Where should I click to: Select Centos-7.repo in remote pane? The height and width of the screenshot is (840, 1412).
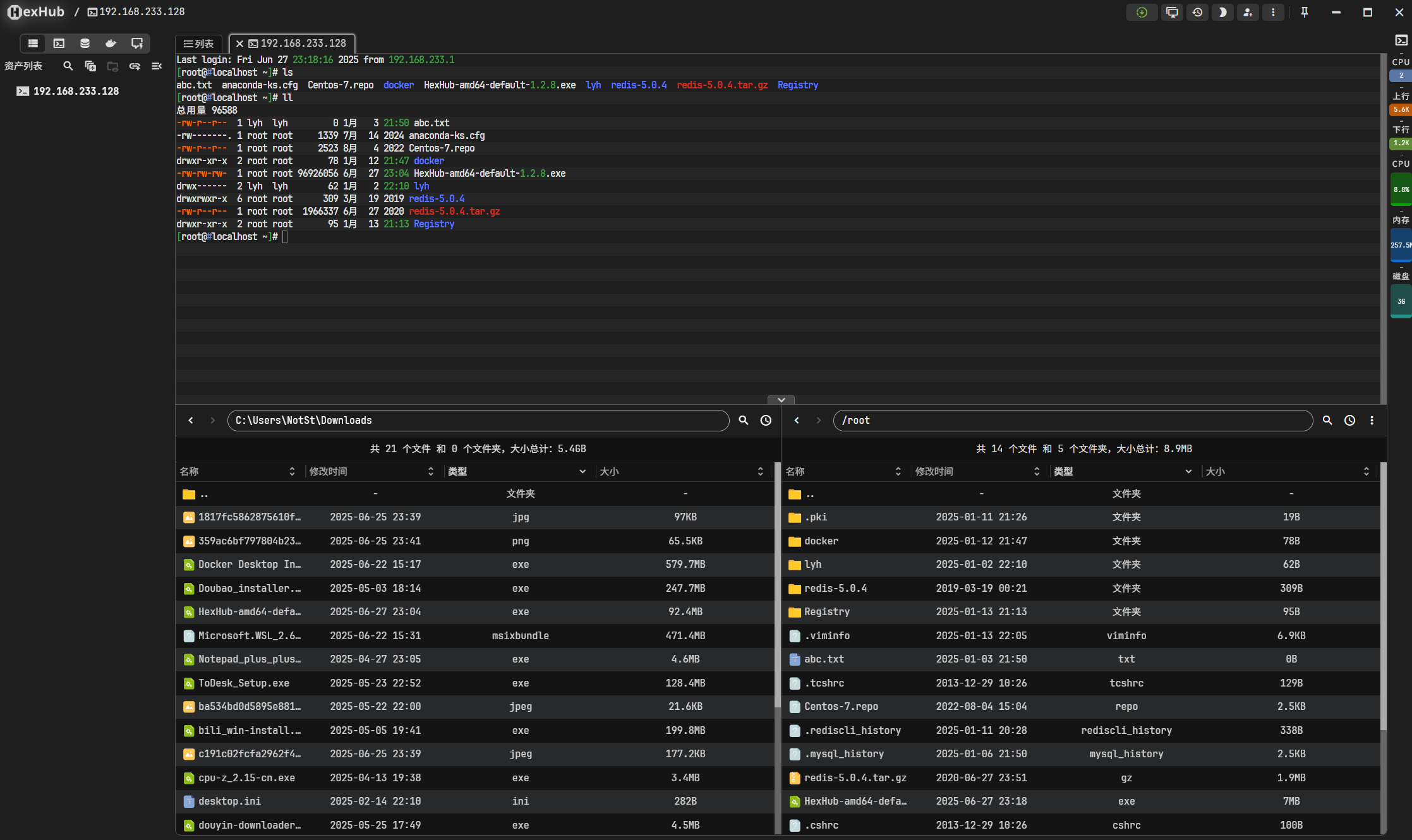(1081, 706)
